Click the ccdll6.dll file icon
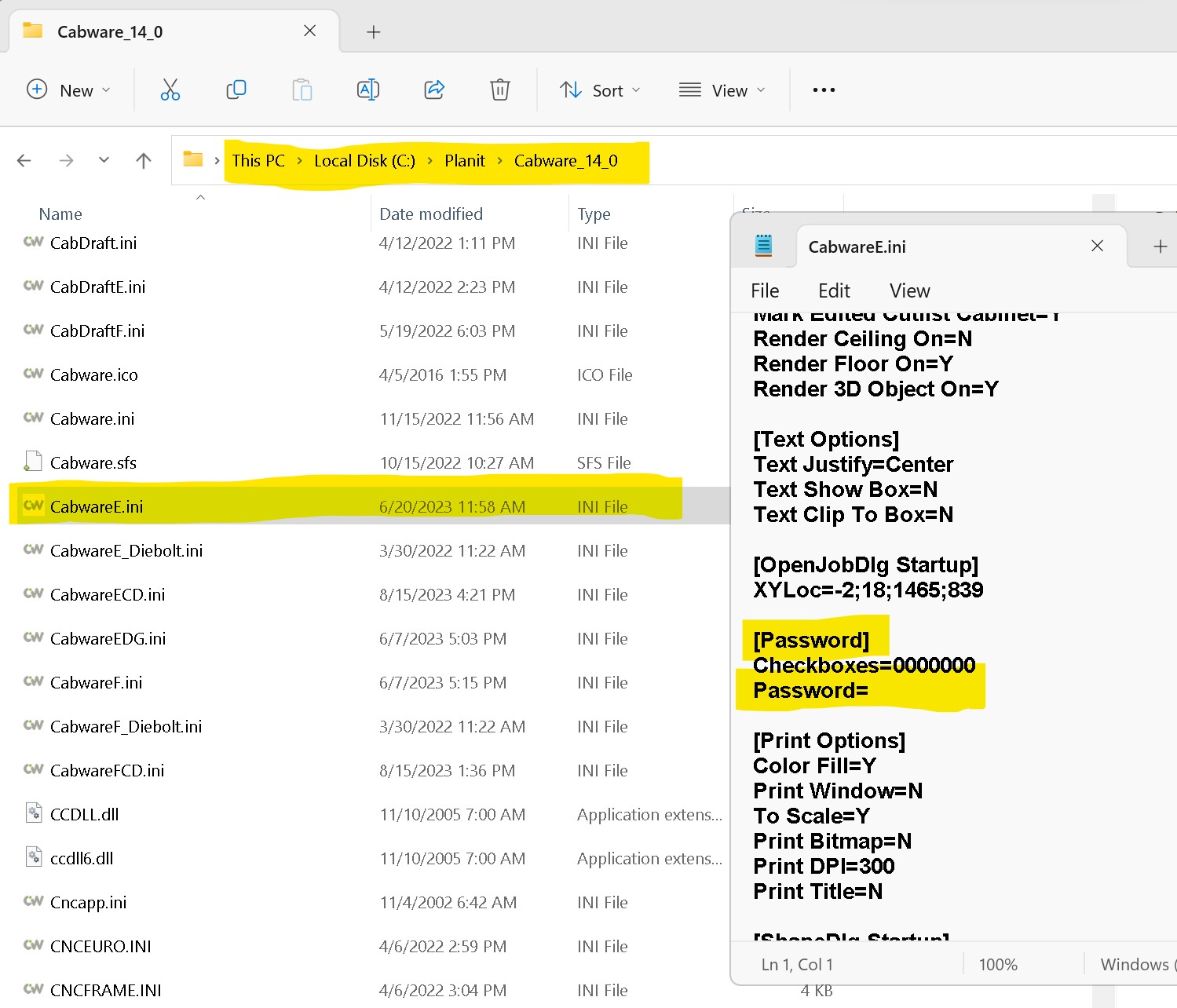1177x1008 pixels. [x=34, y=856]
